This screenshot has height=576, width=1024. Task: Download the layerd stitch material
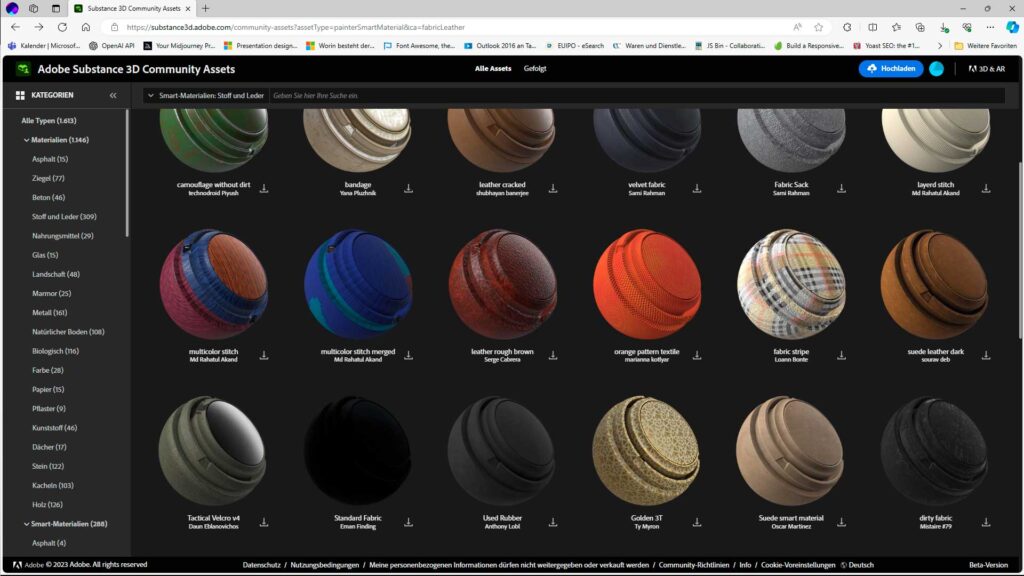(x=985, y=188)
